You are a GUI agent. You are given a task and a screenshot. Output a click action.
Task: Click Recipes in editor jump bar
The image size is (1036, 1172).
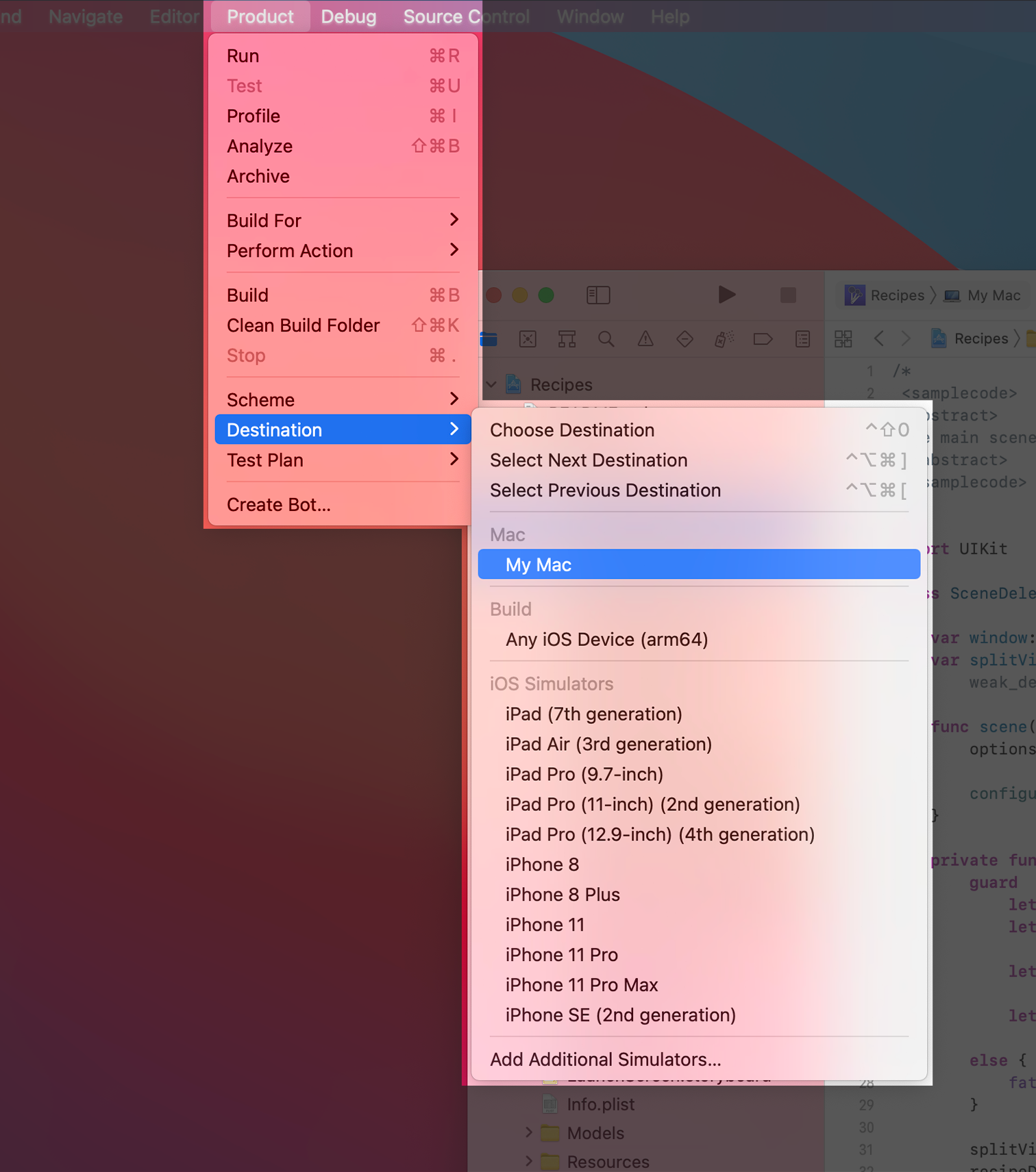pos(970,338)
